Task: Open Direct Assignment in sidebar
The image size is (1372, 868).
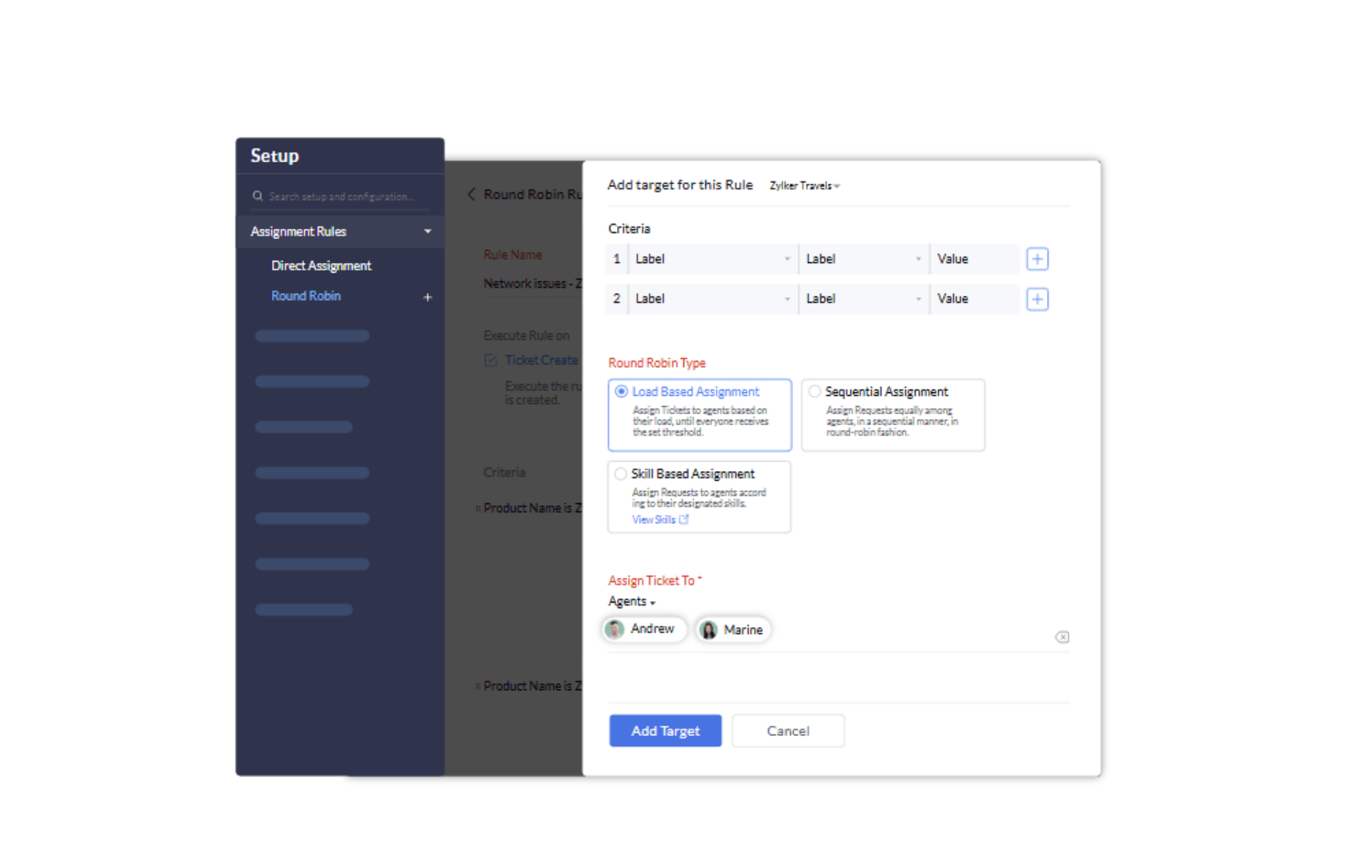Action: point(321,265)
